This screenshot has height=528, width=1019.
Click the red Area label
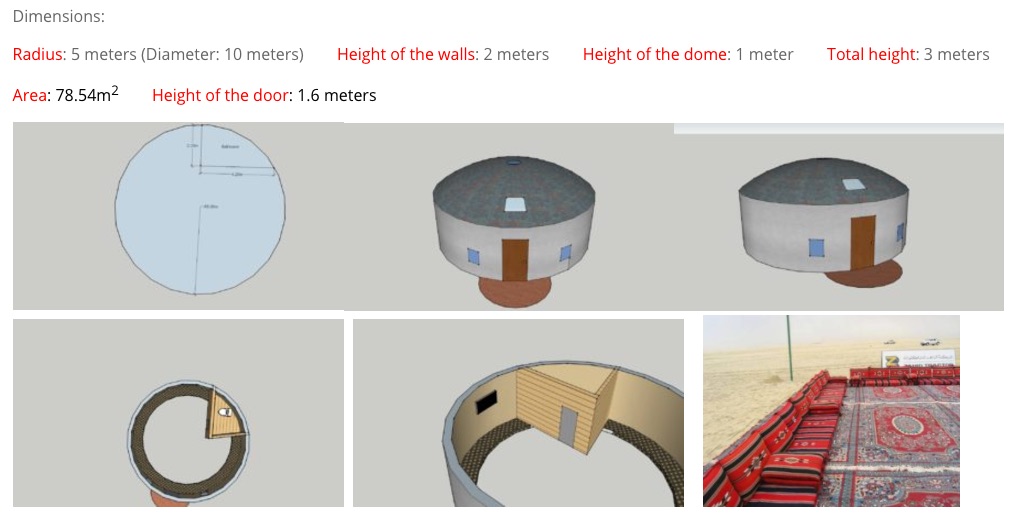(29, 96)
